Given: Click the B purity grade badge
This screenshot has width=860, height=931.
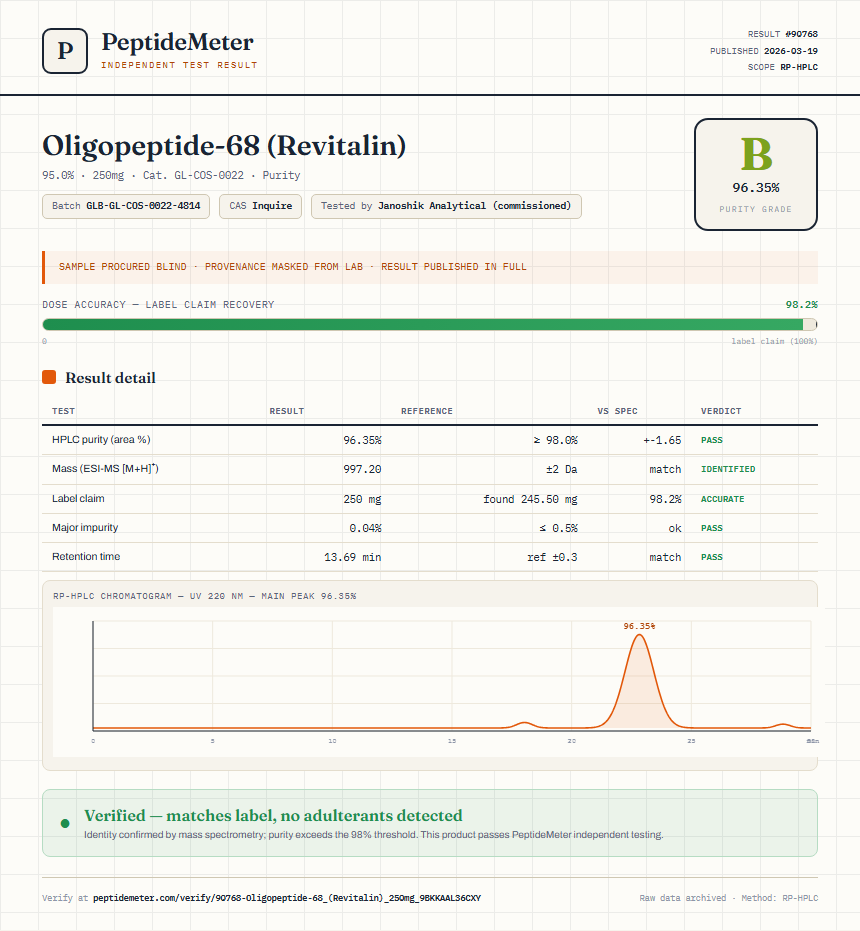Looking at the screenshot, I should point(755,174).
